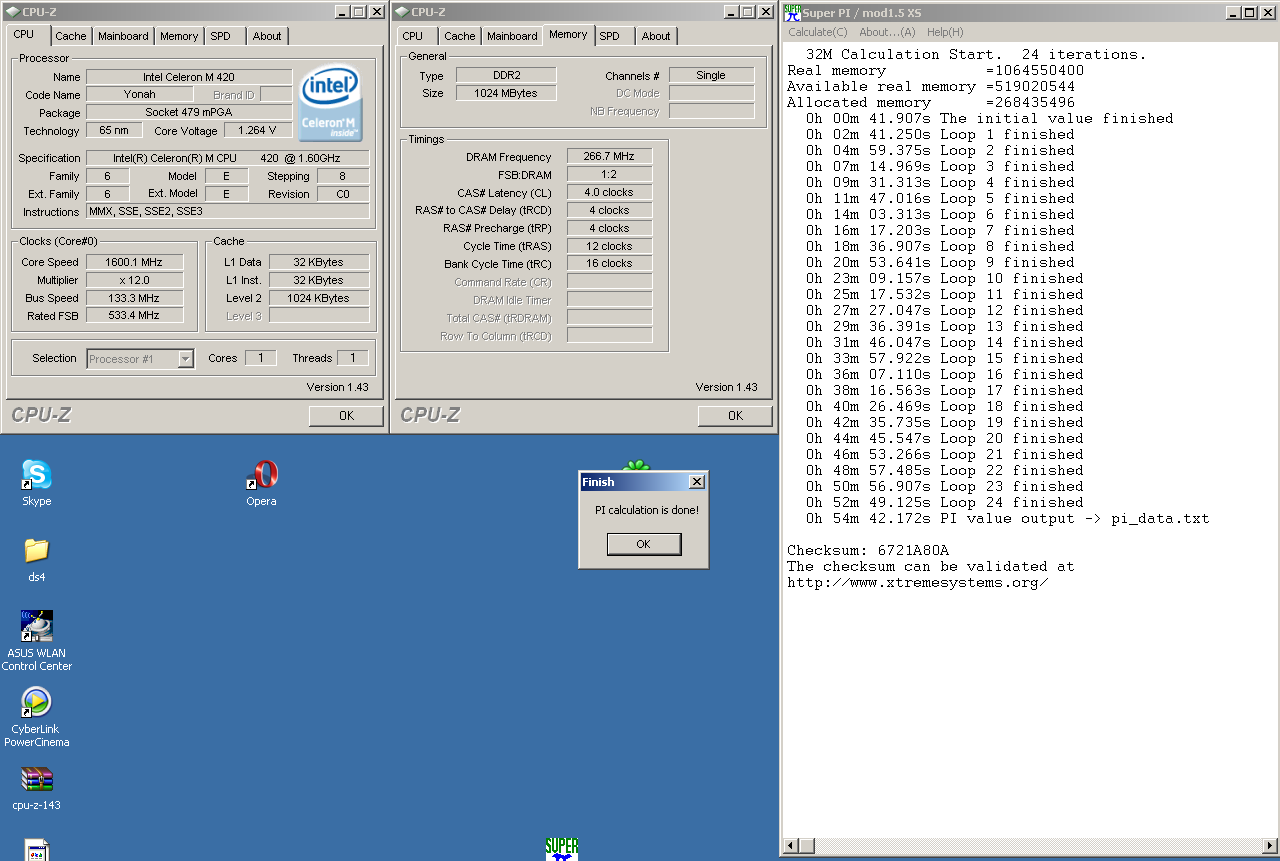Click the Multiplier x 12.0 value
The width and height of the screenshot is (1280, 861).
(x=134, y=280)
